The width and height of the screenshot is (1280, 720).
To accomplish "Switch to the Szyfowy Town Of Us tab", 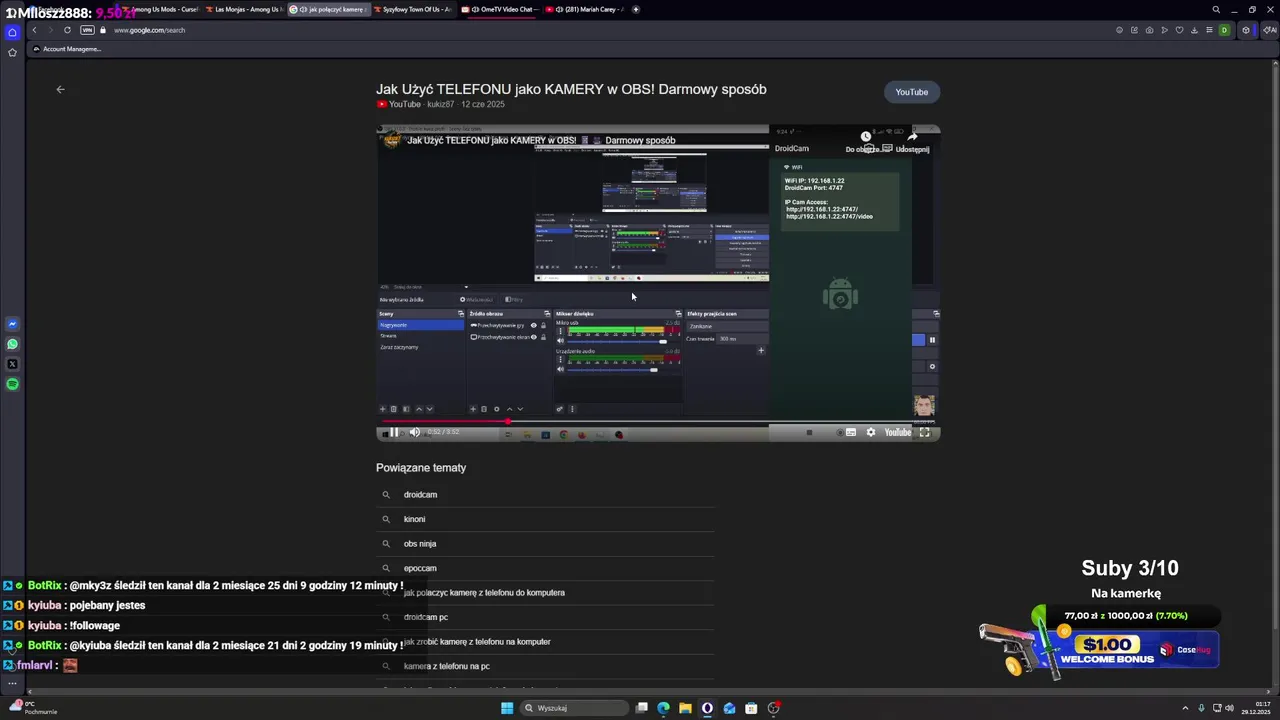I will click(x=412, y=9).
